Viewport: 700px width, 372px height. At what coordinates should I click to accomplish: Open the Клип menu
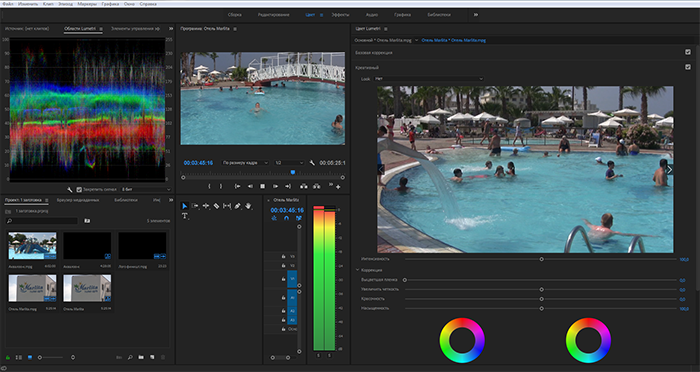tap(48, 4)
